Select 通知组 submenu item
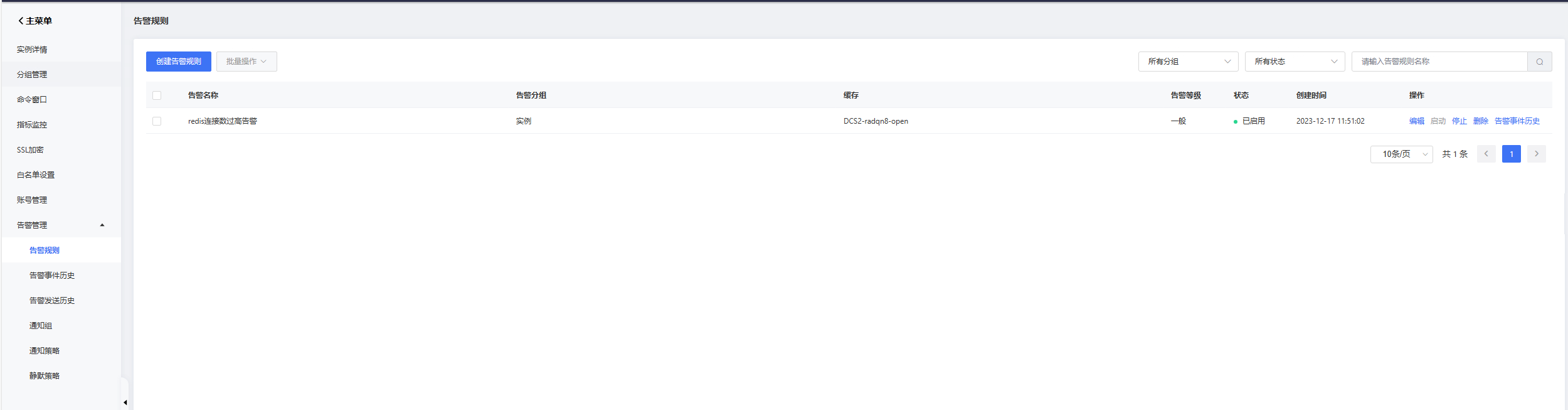Screen dimensions: 1568x410 61,325
